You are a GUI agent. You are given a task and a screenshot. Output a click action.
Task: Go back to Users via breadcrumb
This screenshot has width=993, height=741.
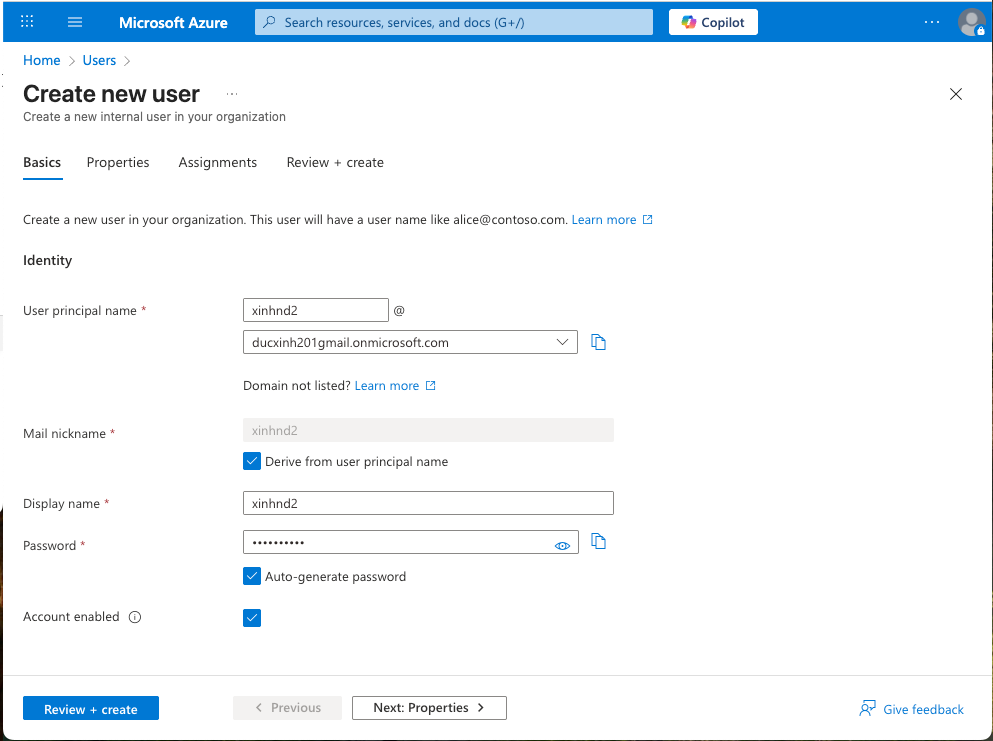click(99, 60)
